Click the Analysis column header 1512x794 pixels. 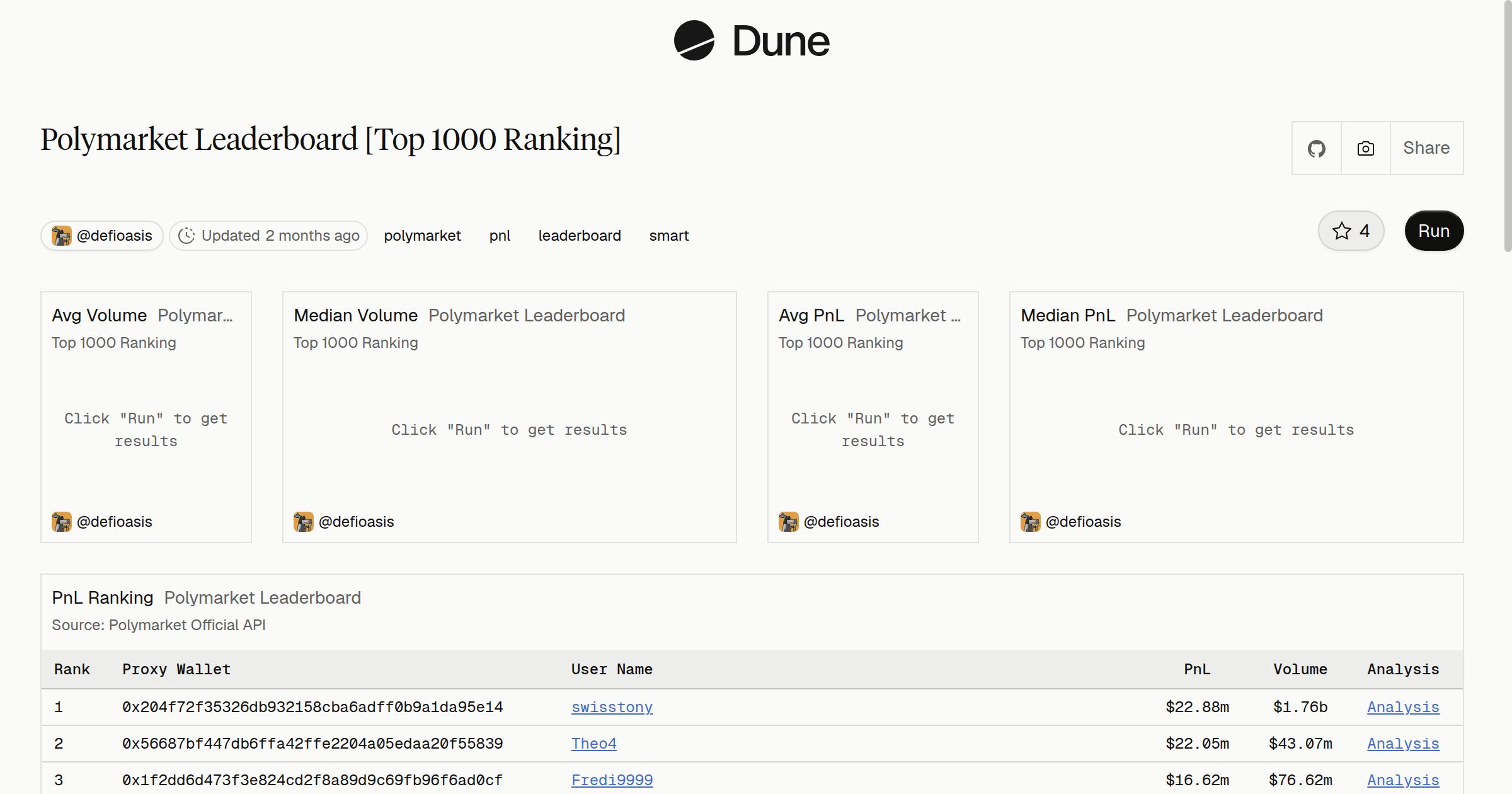coord(1403,669)
